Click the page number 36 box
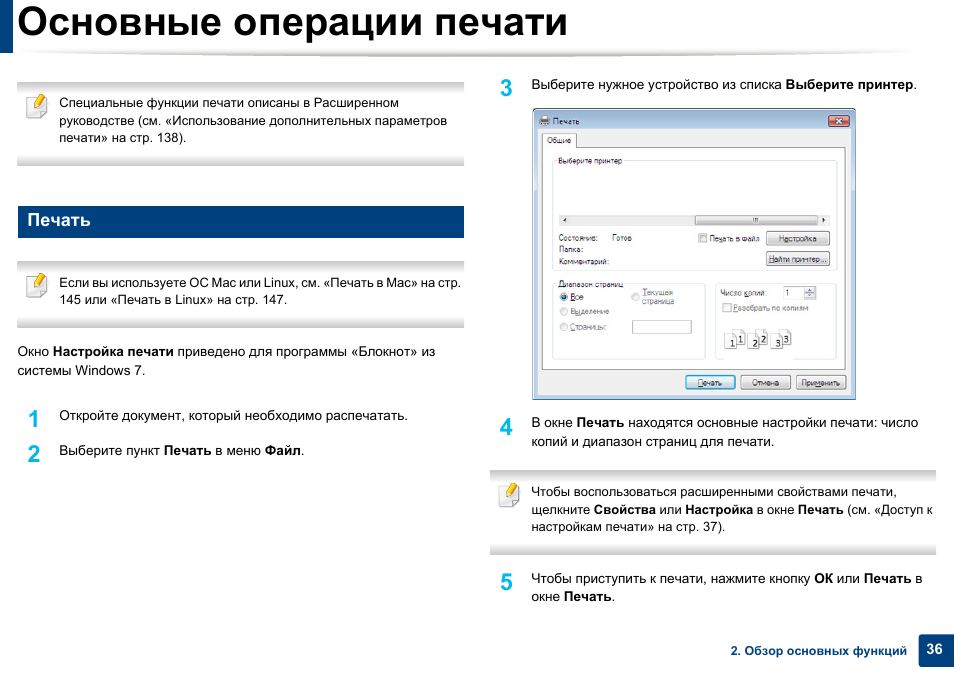 tap(935, 649)
